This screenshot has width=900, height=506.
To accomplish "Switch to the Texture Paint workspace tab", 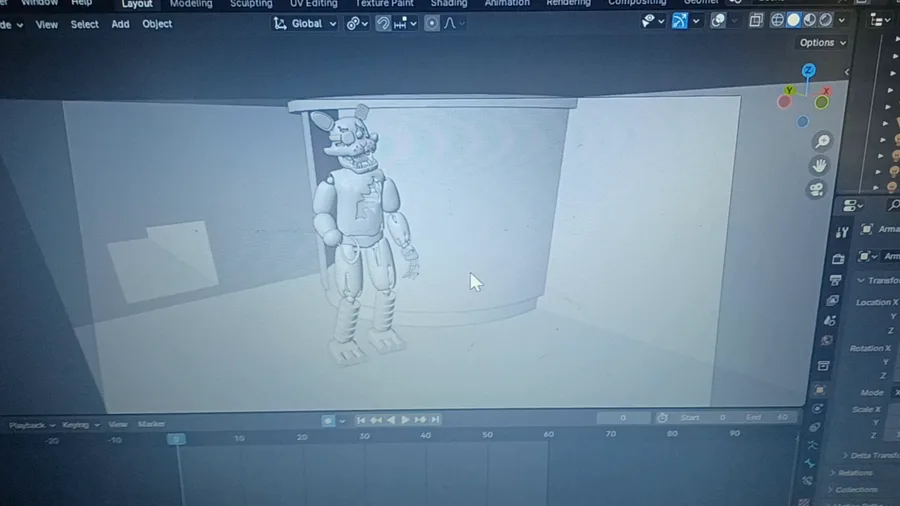I will pos(384,3).
